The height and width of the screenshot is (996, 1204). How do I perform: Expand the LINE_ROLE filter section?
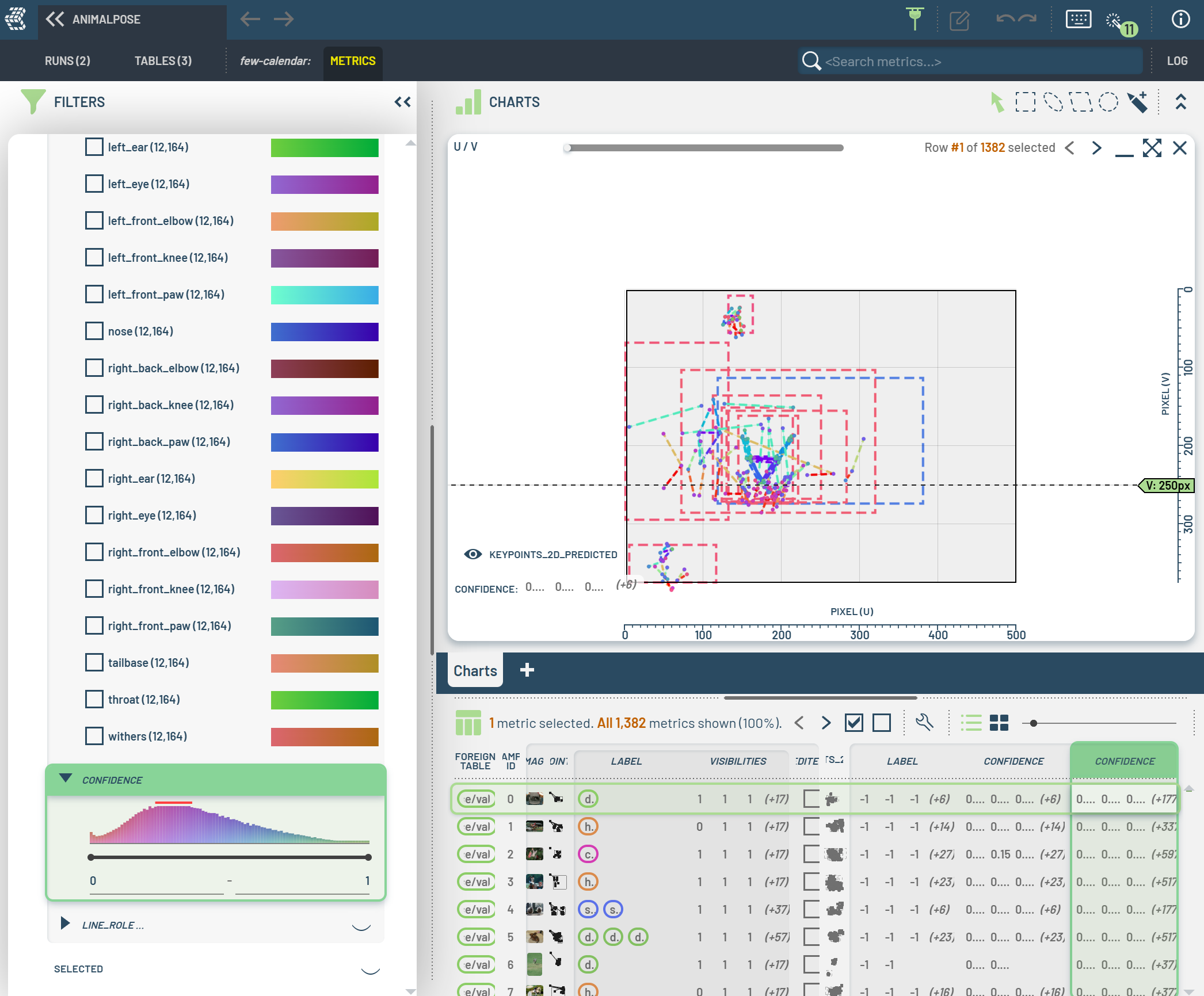click(65, 924)
